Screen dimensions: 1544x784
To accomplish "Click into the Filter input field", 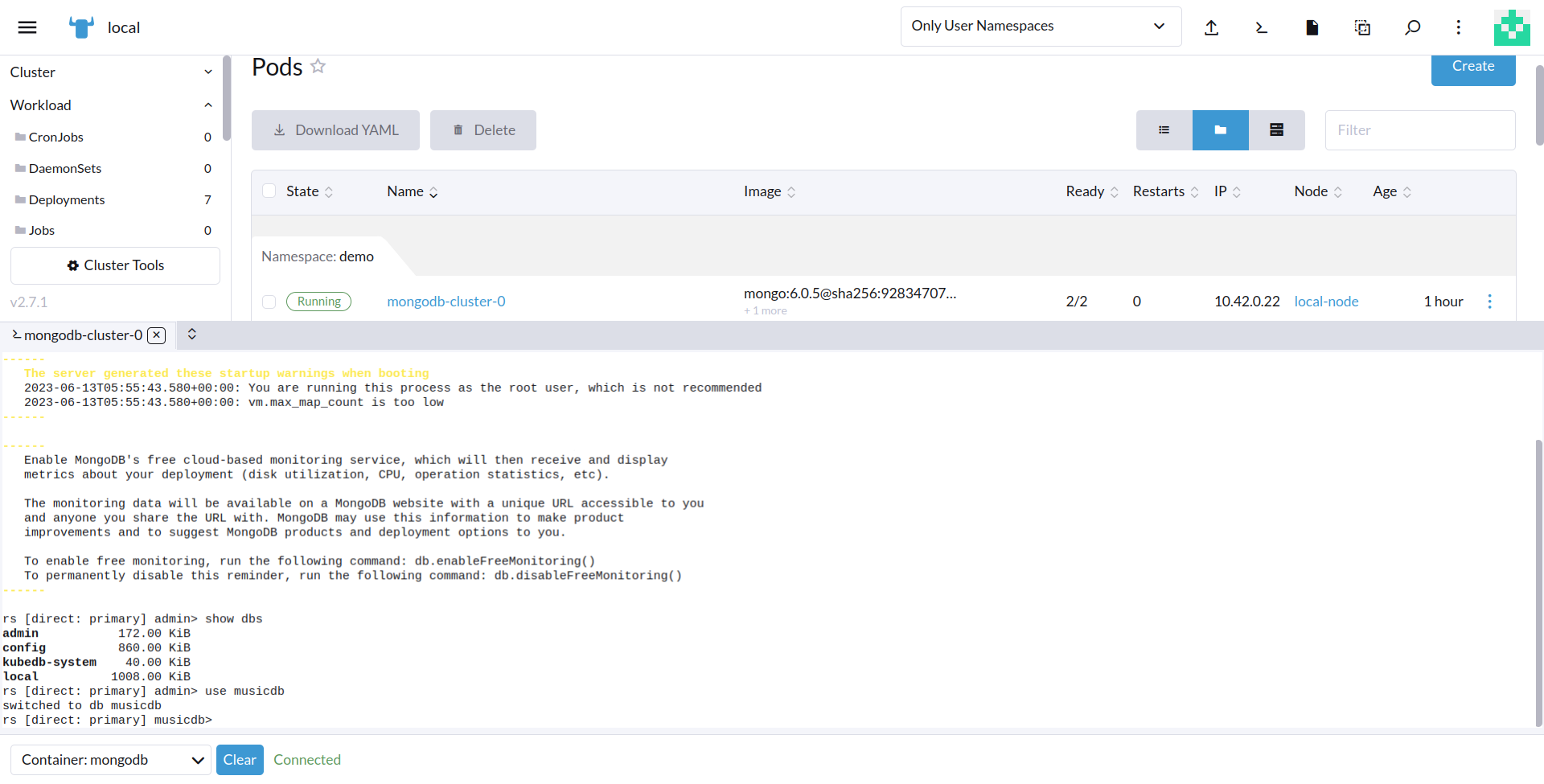I will pyautogui.click(x=1419, y=130).
